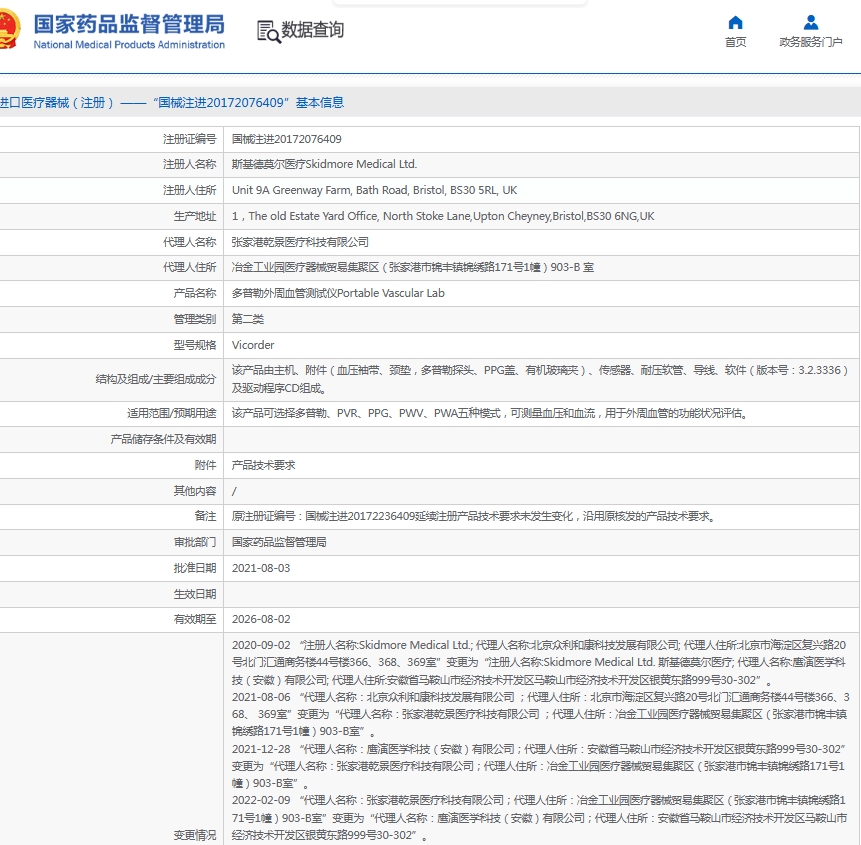Select registration number value 国械注进20172076409
861x845 pixels.
click(287, 139)
